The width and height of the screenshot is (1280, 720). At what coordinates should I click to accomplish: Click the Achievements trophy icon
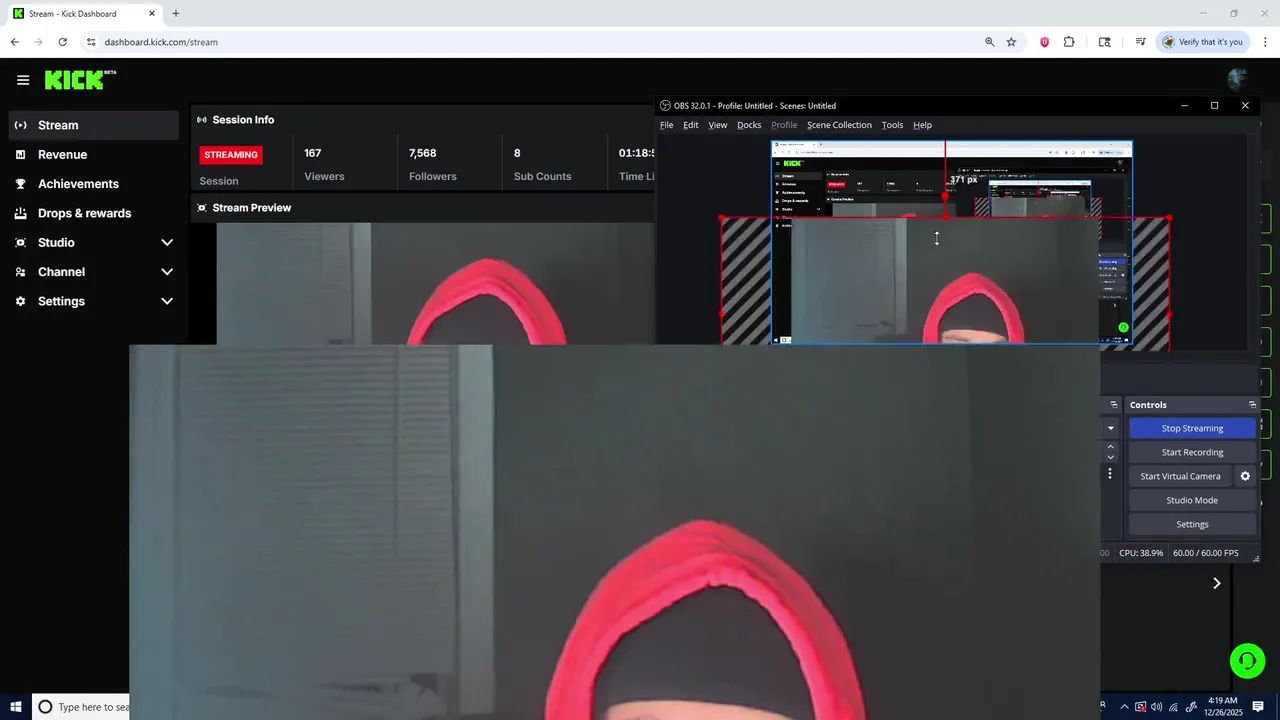click(20, 184)
